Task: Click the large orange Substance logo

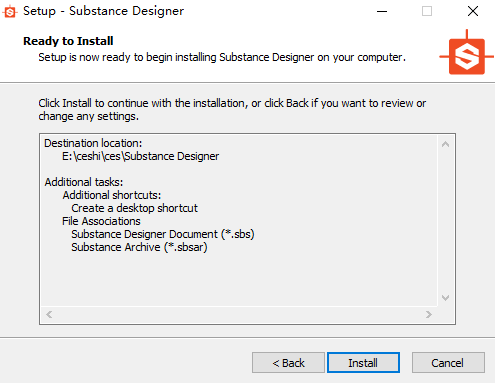Action: (467, 53)
